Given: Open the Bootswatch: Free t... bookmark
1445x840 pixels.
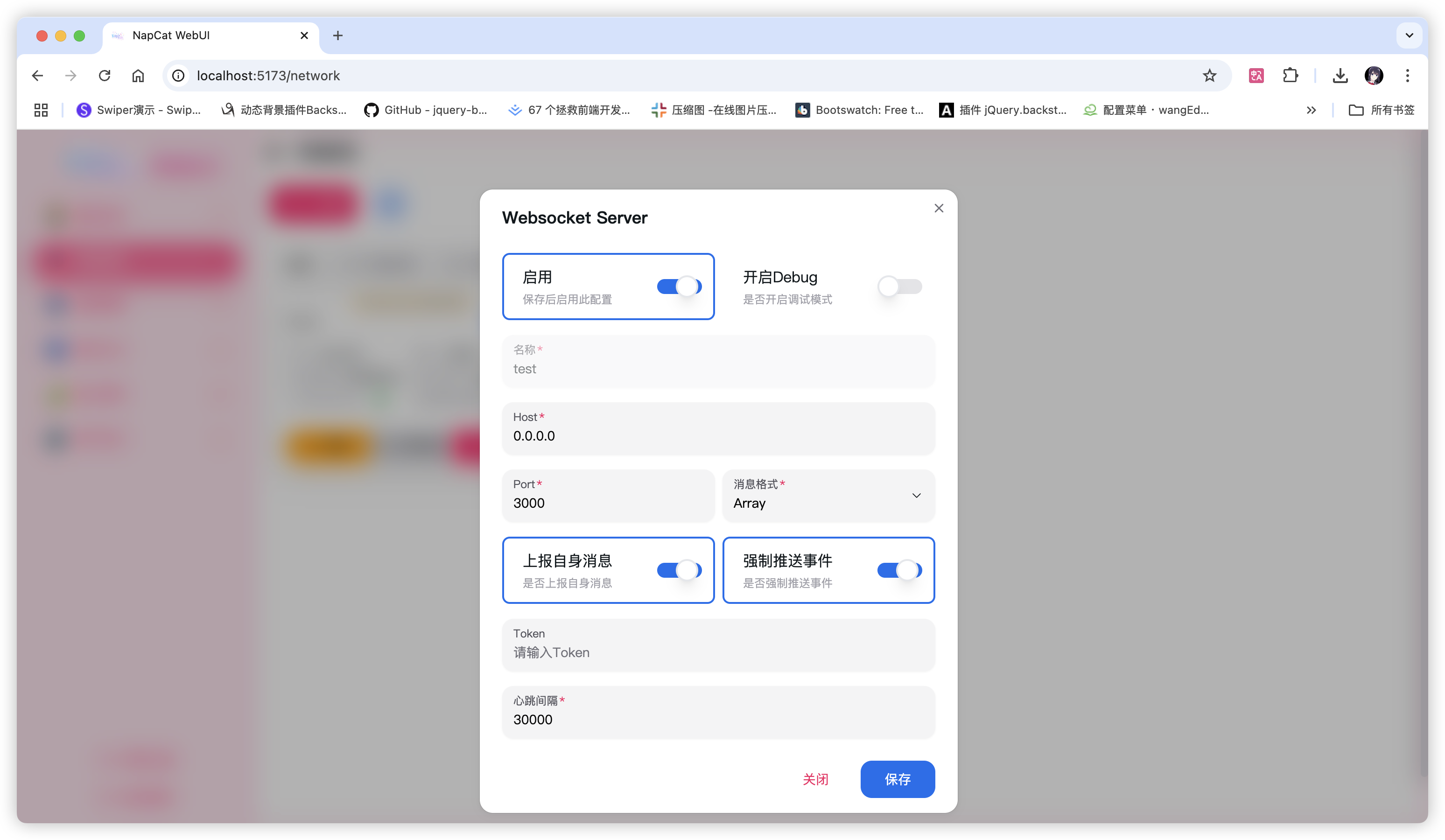Looking at the screenshot, I should [x=860, y=110].
